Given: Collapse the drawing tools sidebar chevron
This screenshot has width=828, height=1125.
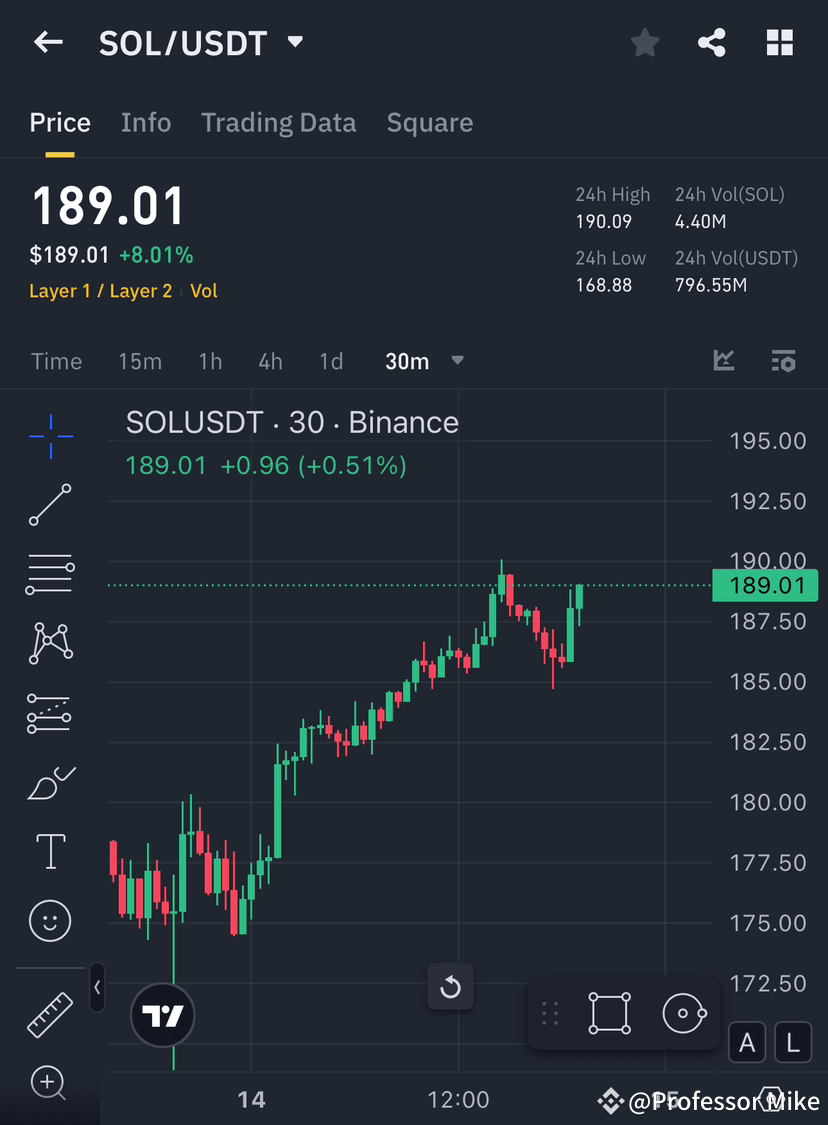Looking at the screenshot, I should click(97, 987).
